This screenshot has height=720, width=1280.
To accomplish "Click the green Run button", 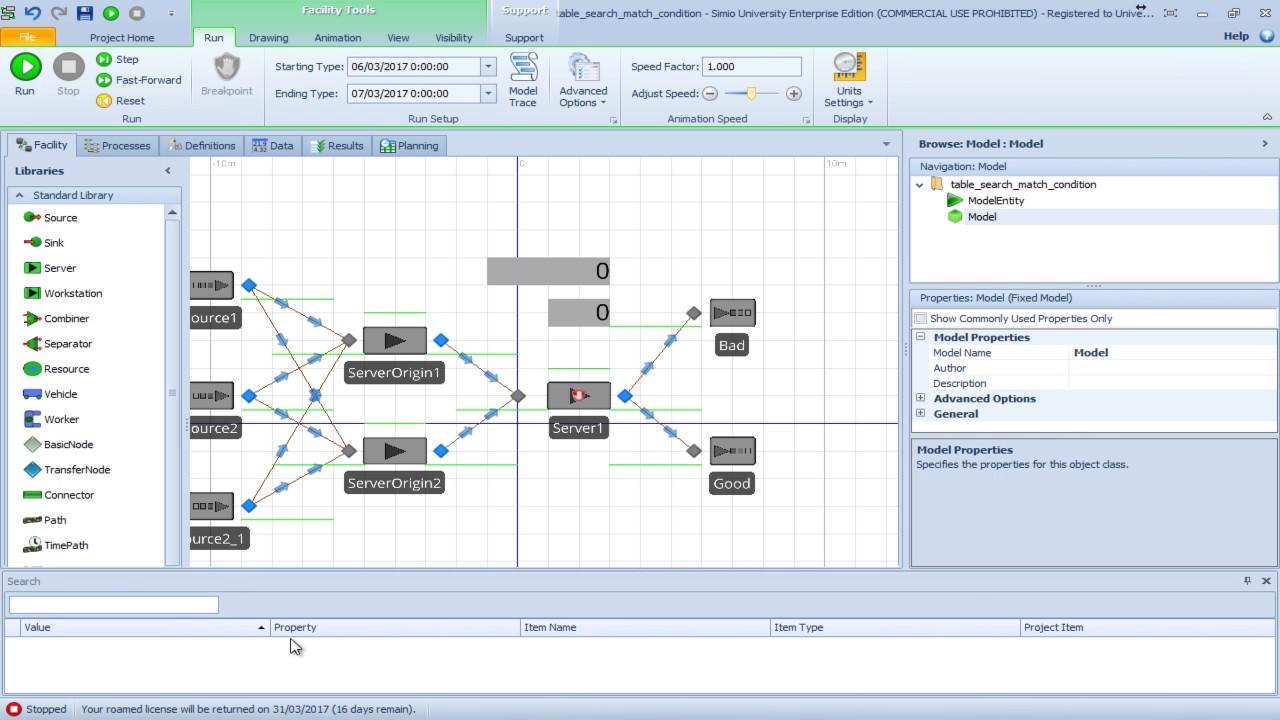I will pos(25,67).
